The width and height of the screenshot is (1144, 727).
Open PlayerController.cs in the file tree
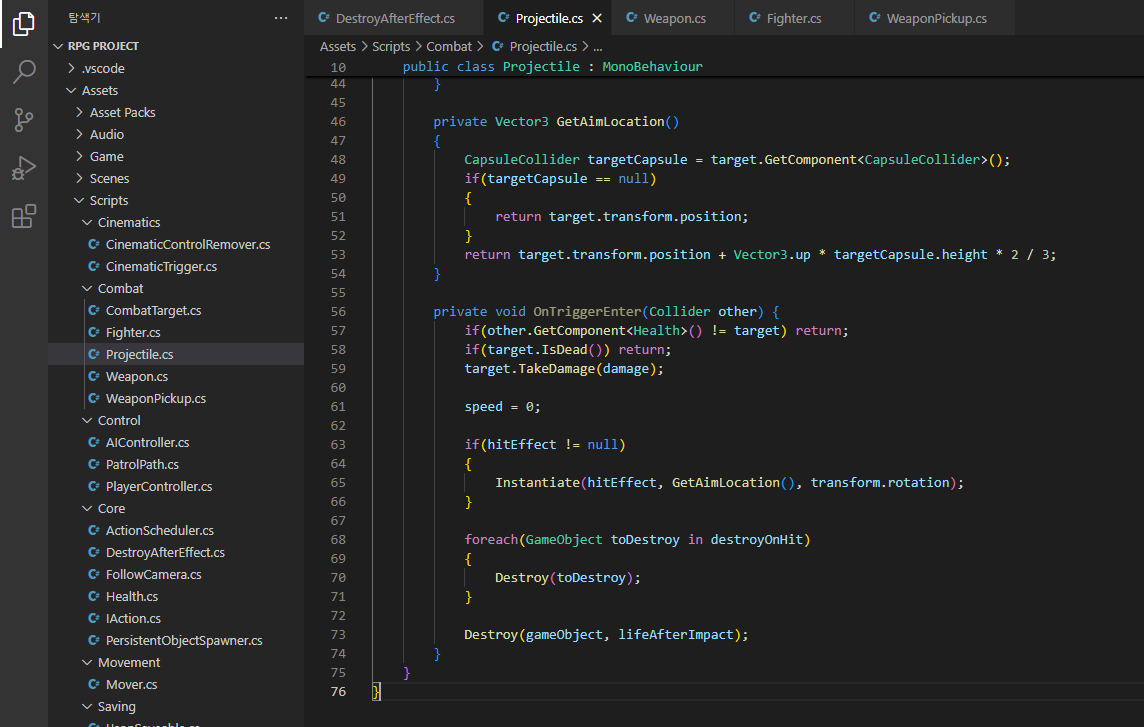(158, 486)
